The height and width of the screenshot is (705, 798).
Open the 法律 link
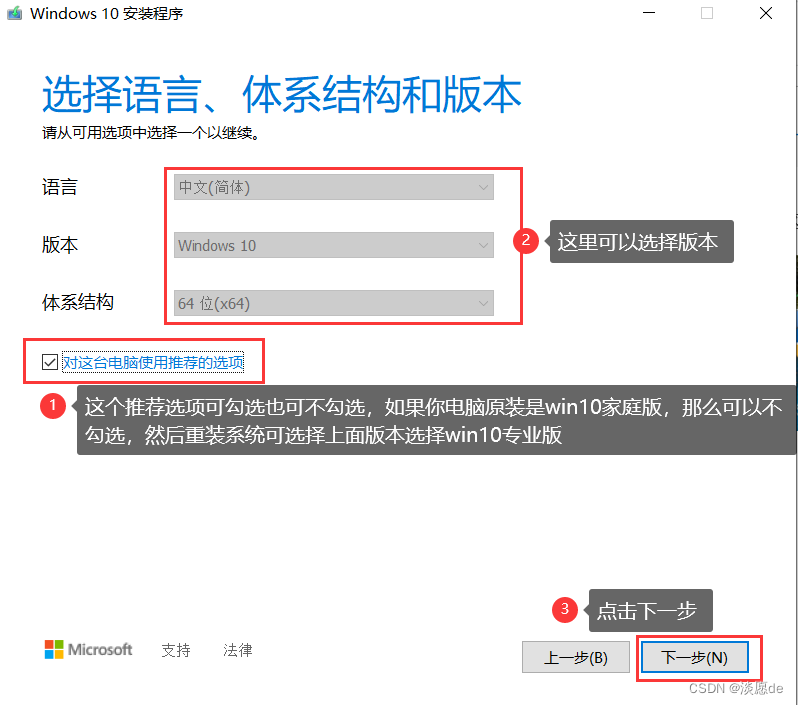click(x=238, y=650)
